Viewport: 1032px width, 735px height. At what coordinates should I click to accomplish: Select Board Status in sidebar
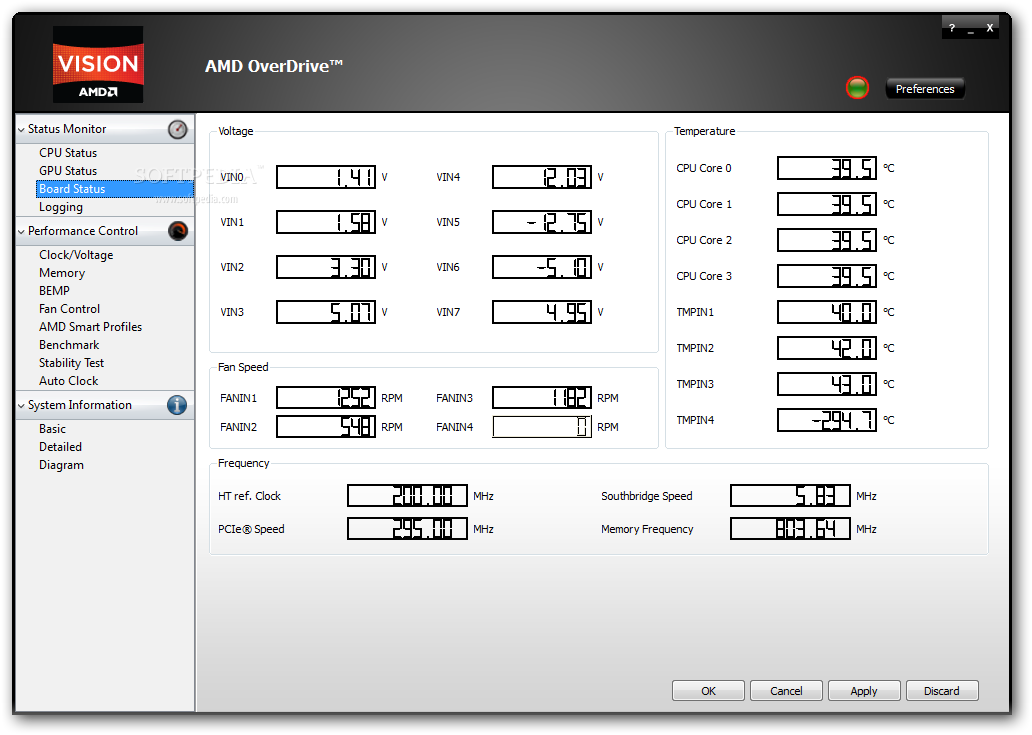(115, 189)
